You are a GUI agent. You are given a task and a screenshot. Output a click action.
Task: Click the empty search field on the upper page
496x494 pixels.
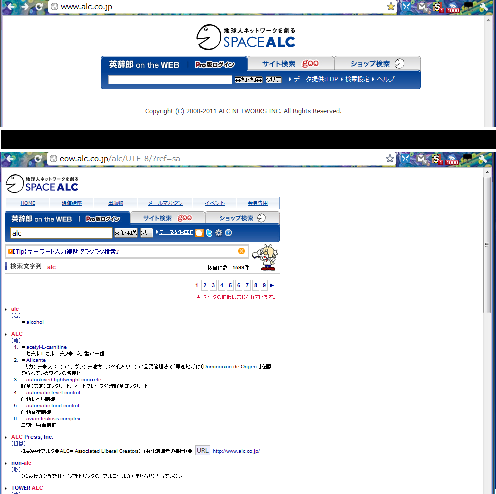170,80
